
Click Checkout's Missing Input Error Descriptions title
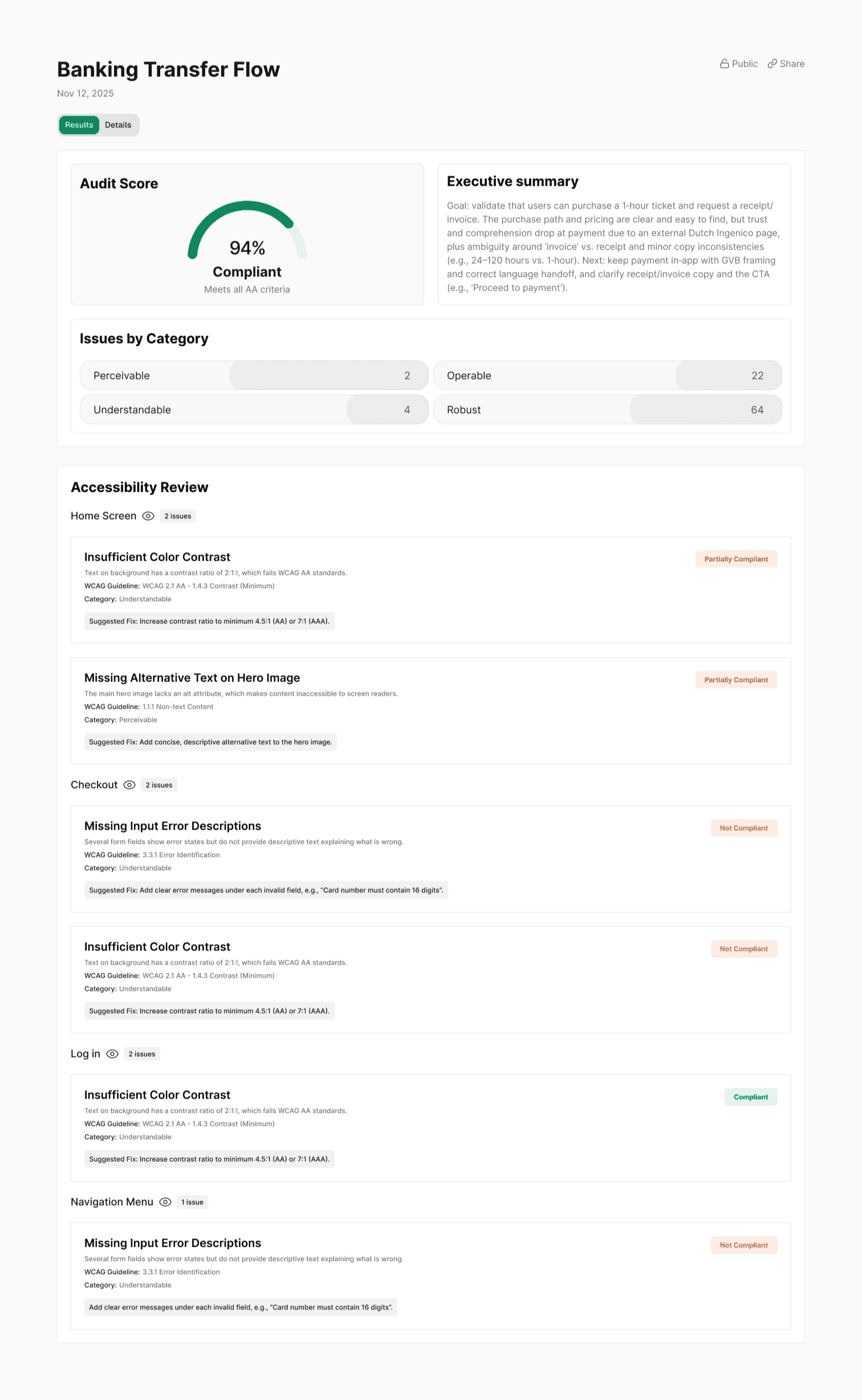[x=172, y=826]
